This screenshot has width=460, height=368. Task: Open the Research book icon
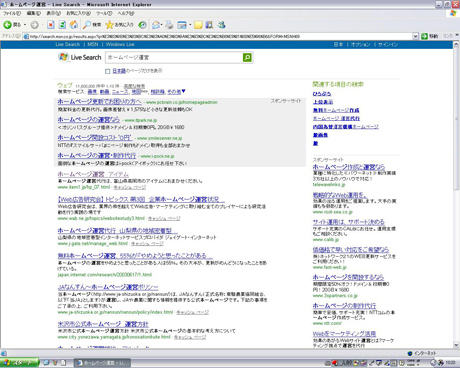pyautogui.click(x=209, y=25)
